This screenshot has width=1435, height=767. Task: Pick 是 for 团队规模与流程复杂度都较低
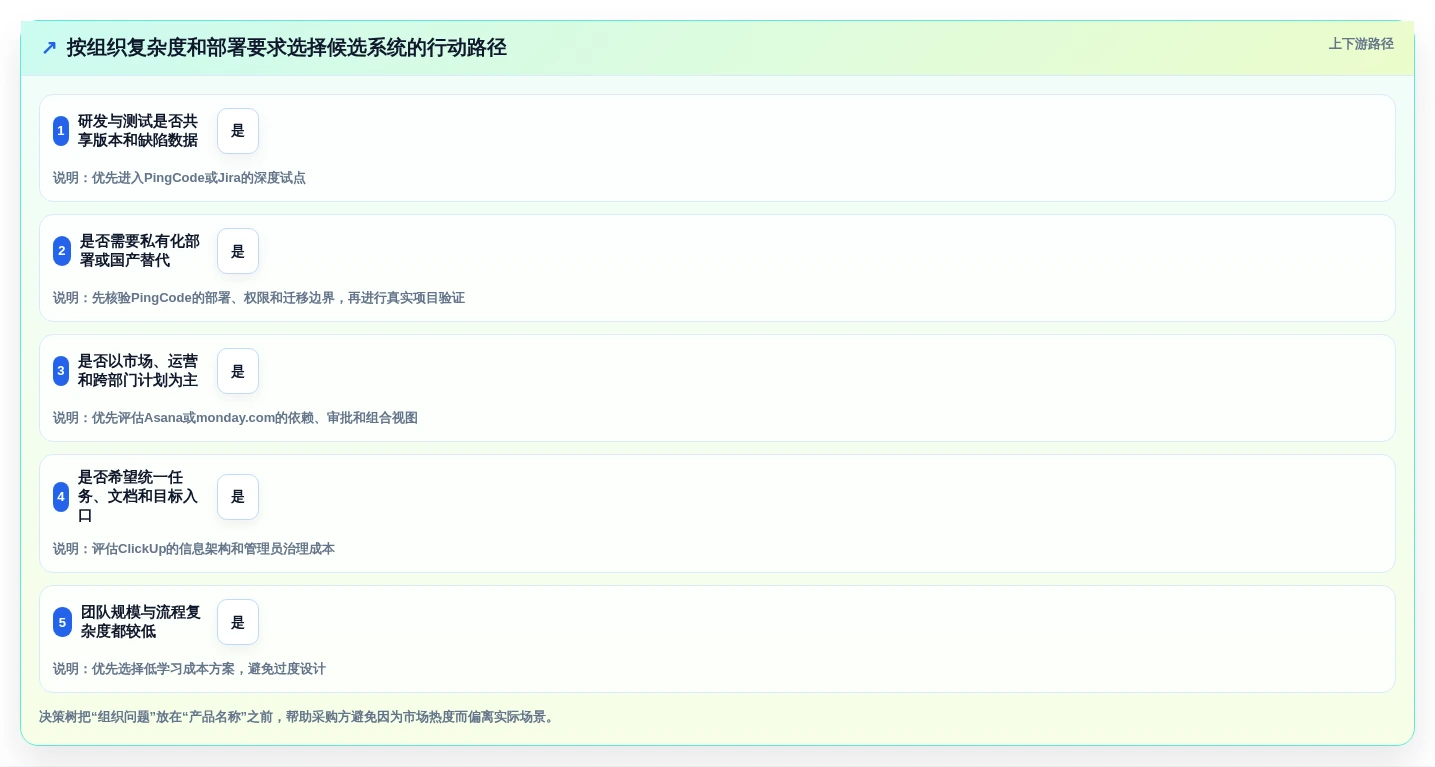[238, 622]
